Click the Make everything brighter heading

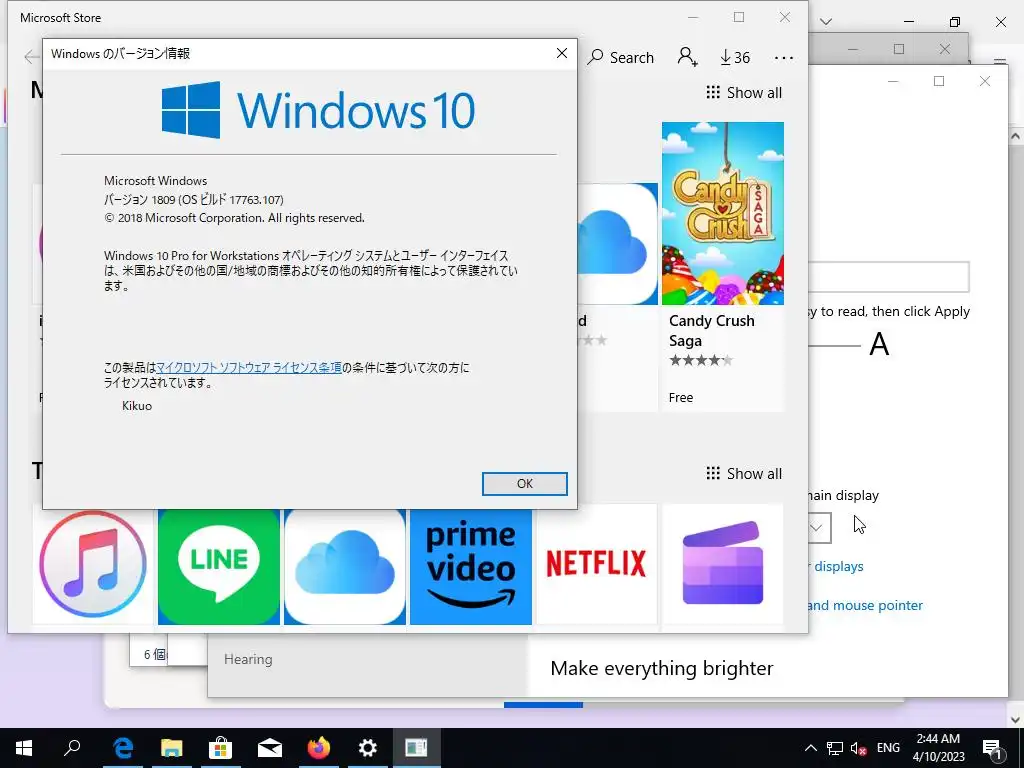662,668
